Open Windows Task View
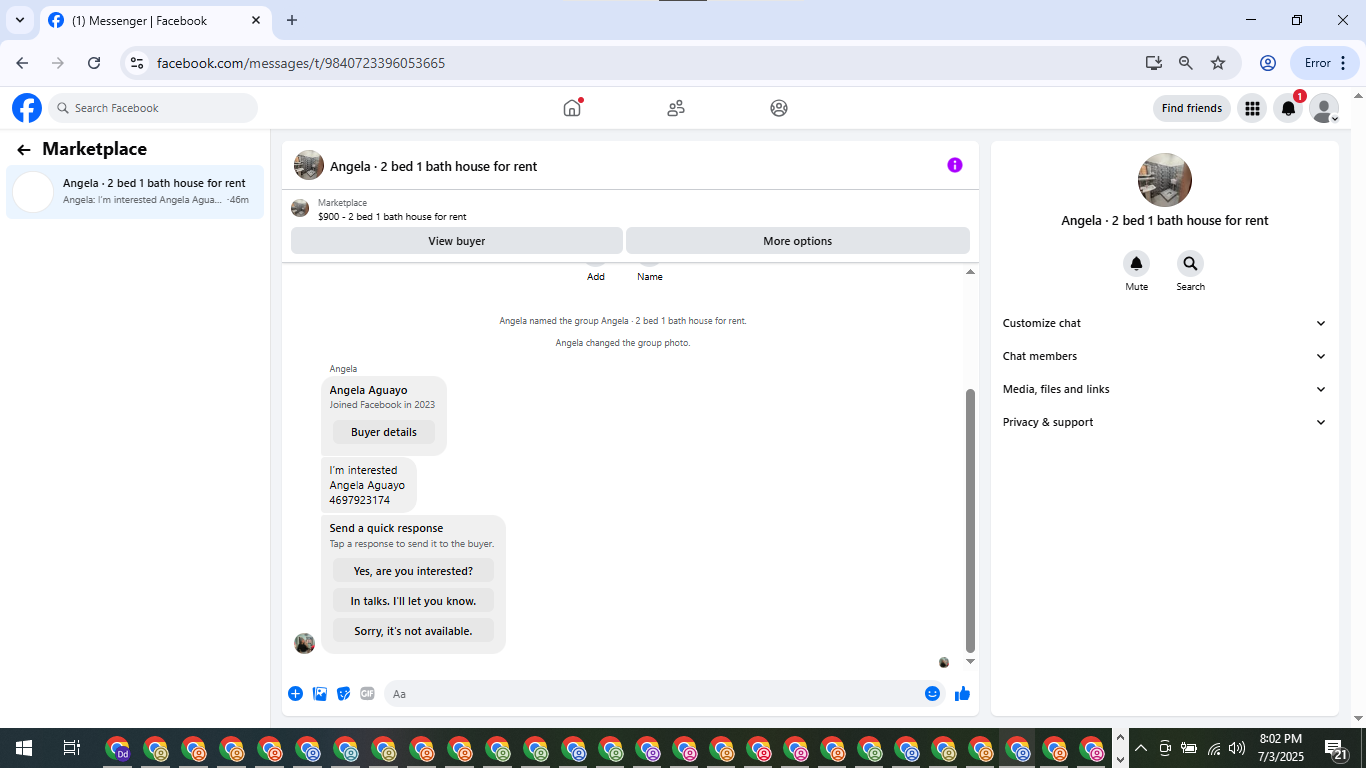Image resolution: width=1366 pixels, height=768 pixels. tap(71, 748)
